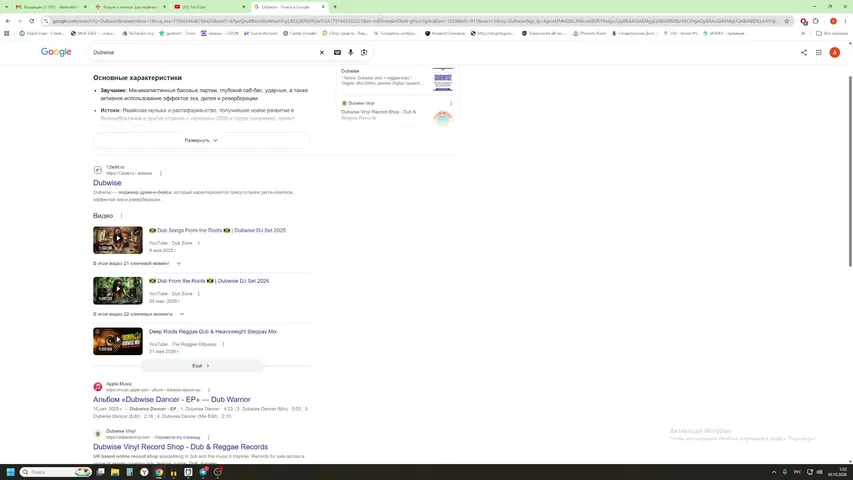Play the first video thumbnail (1:02:06)
The height and width of the screenshot is (480, 853).
coord(118,240)
